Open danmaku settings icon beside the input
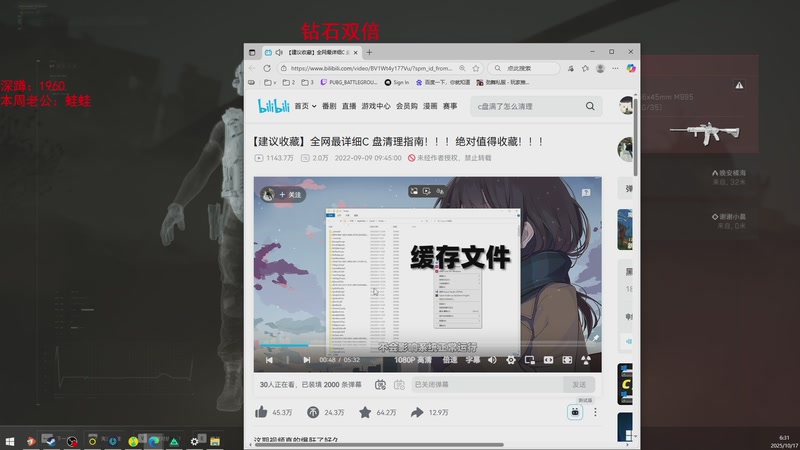 (x=399, y=385)
